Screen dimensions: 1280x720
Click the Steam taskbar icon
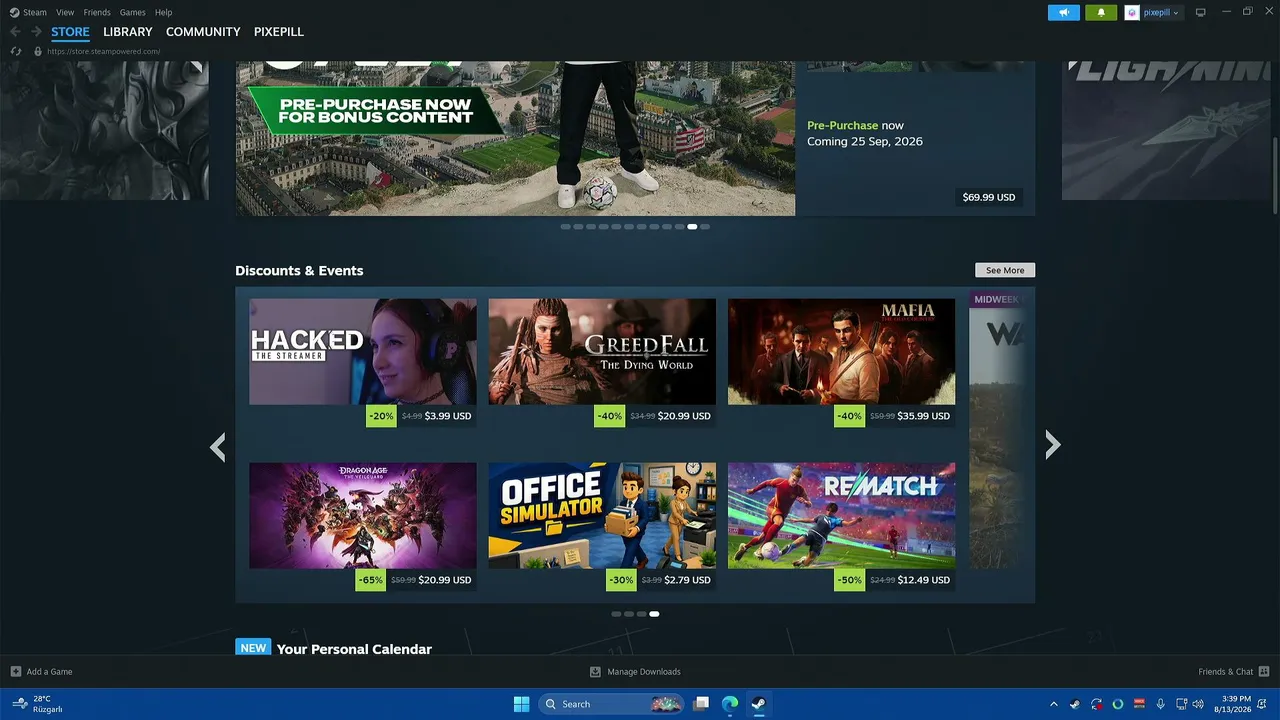tap(759, 704)
